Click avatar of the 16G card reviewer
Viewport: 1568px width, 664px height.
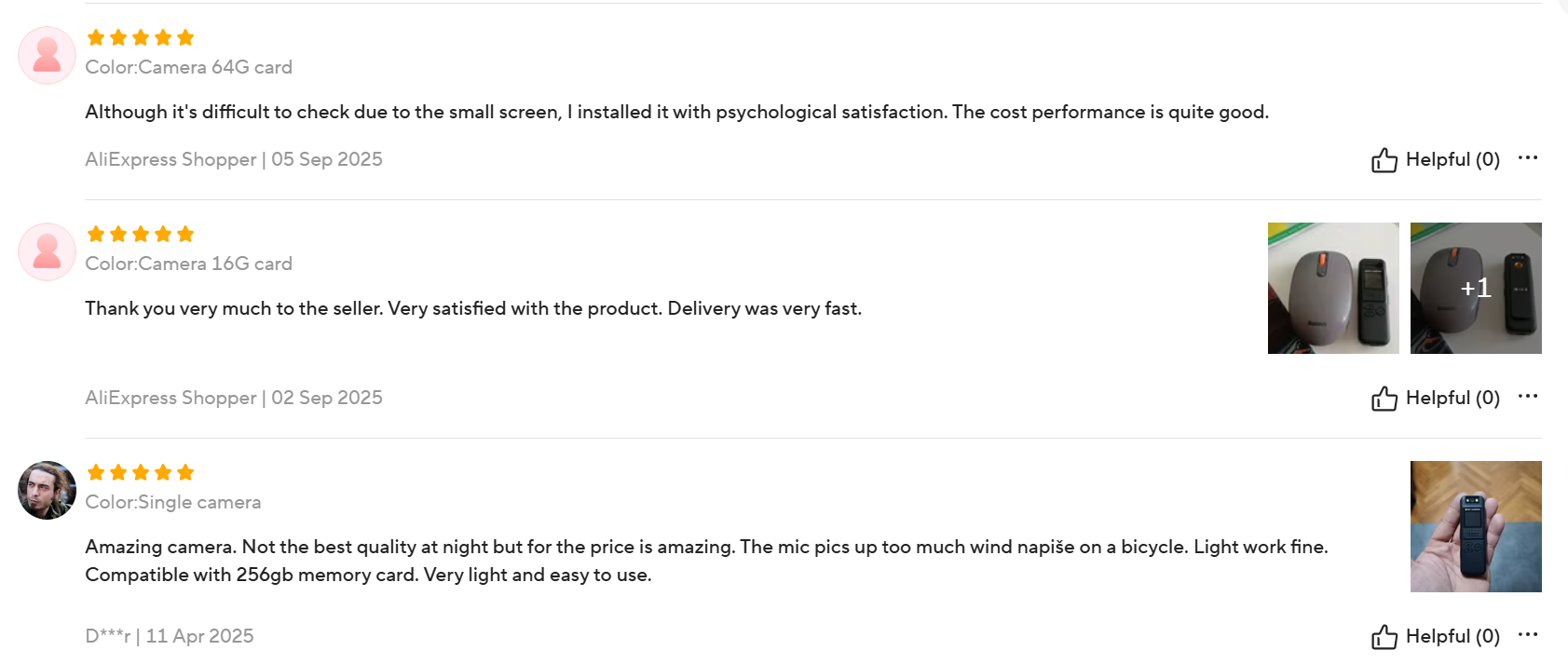[47, 252]
